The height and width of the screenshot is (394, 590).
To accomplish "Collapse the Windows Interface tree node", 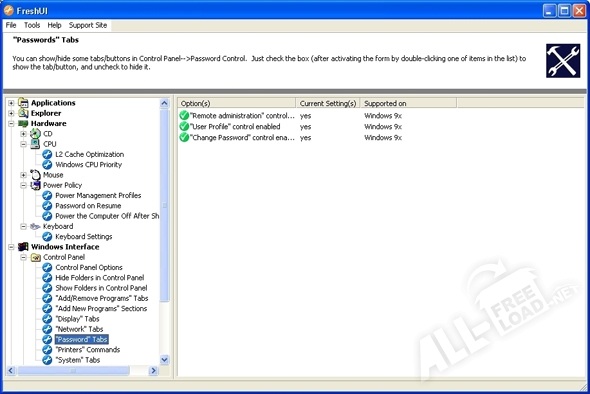I will tap(11, 247).
